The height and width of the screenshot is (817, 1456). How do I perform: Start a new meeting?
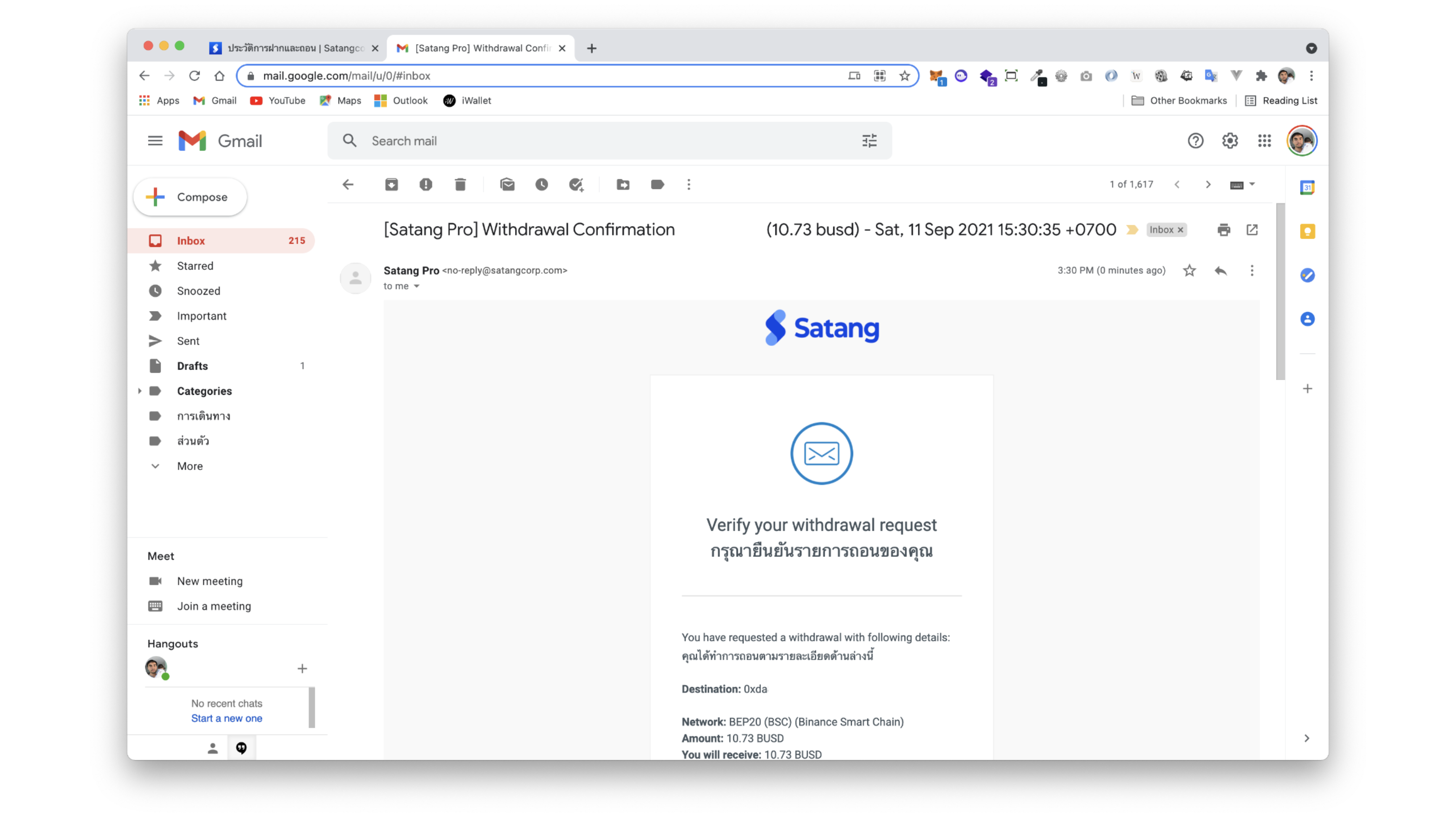209,581
